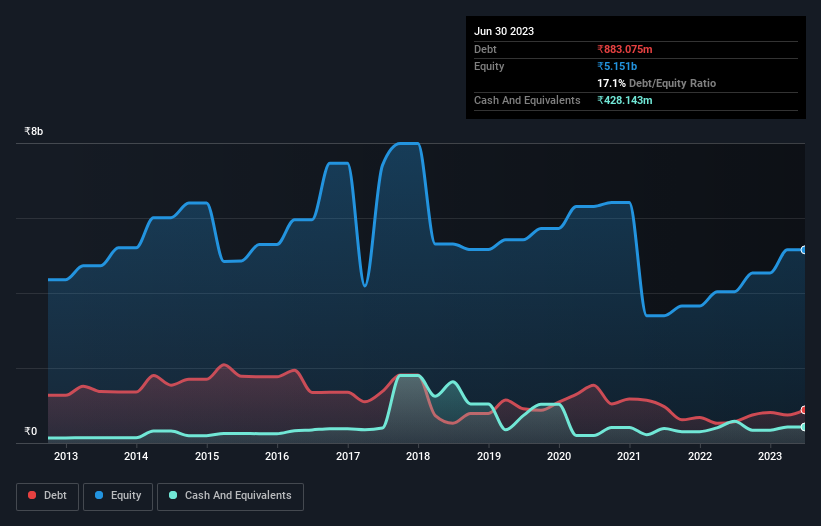Select the Jun 30 2023 tooltip date
The image size is (821, 526).
click(x=504, y=31)
